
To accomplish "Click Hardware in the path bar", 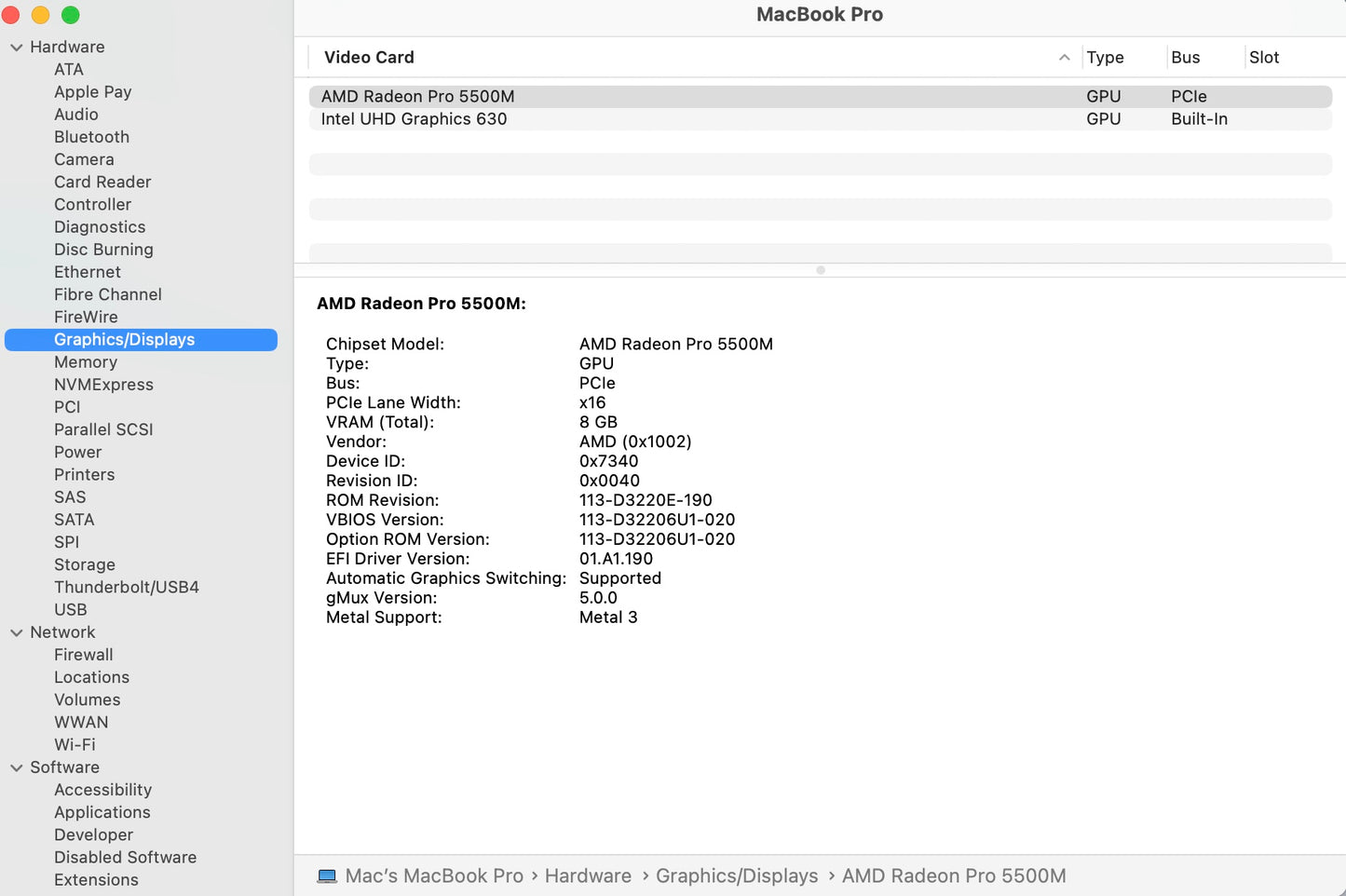I will [x=588, y=876].
